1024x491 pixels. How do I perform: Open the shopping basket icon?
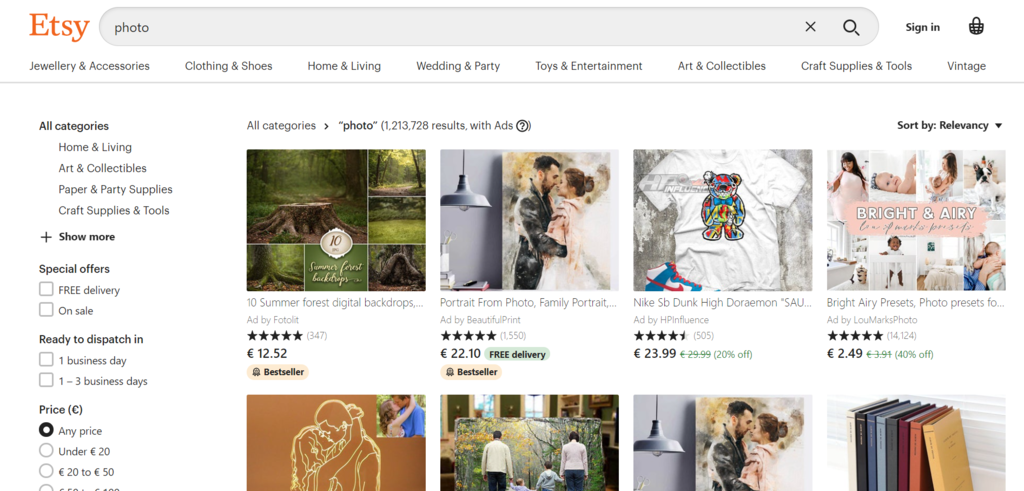coord(976,27)
